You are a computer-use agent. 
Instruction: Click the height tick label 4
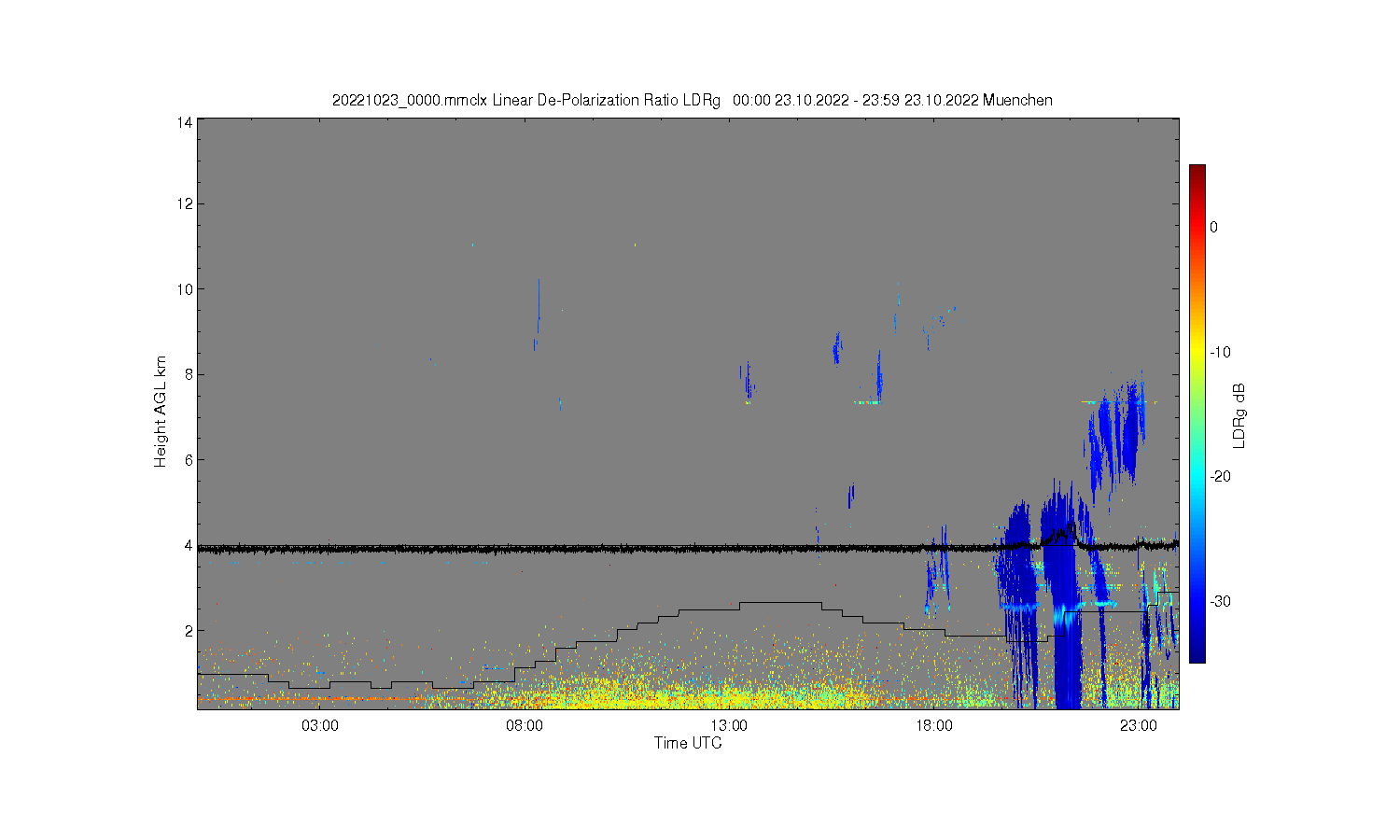189,545
